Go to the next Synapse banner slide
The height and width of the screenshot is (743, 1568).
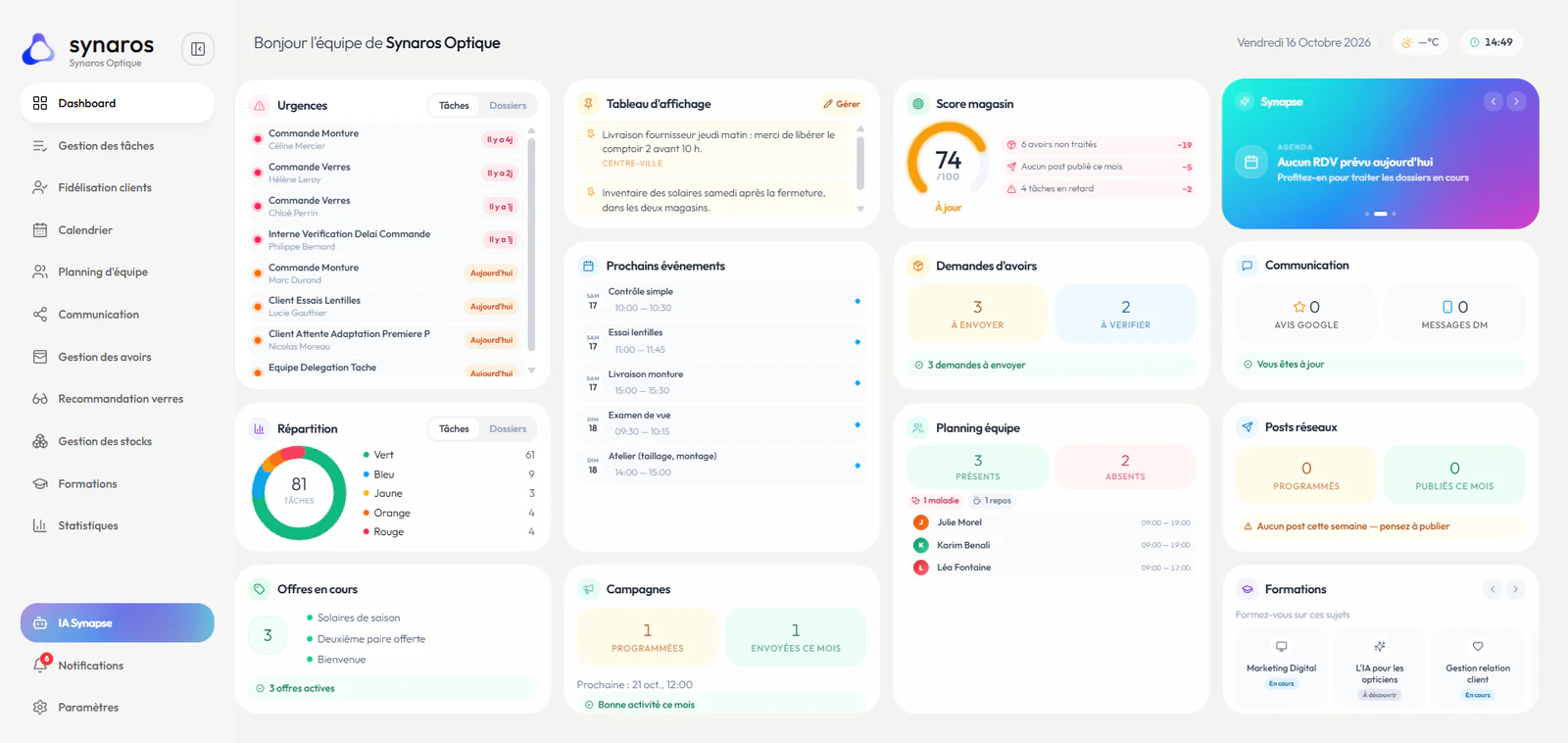[1516, 102]
